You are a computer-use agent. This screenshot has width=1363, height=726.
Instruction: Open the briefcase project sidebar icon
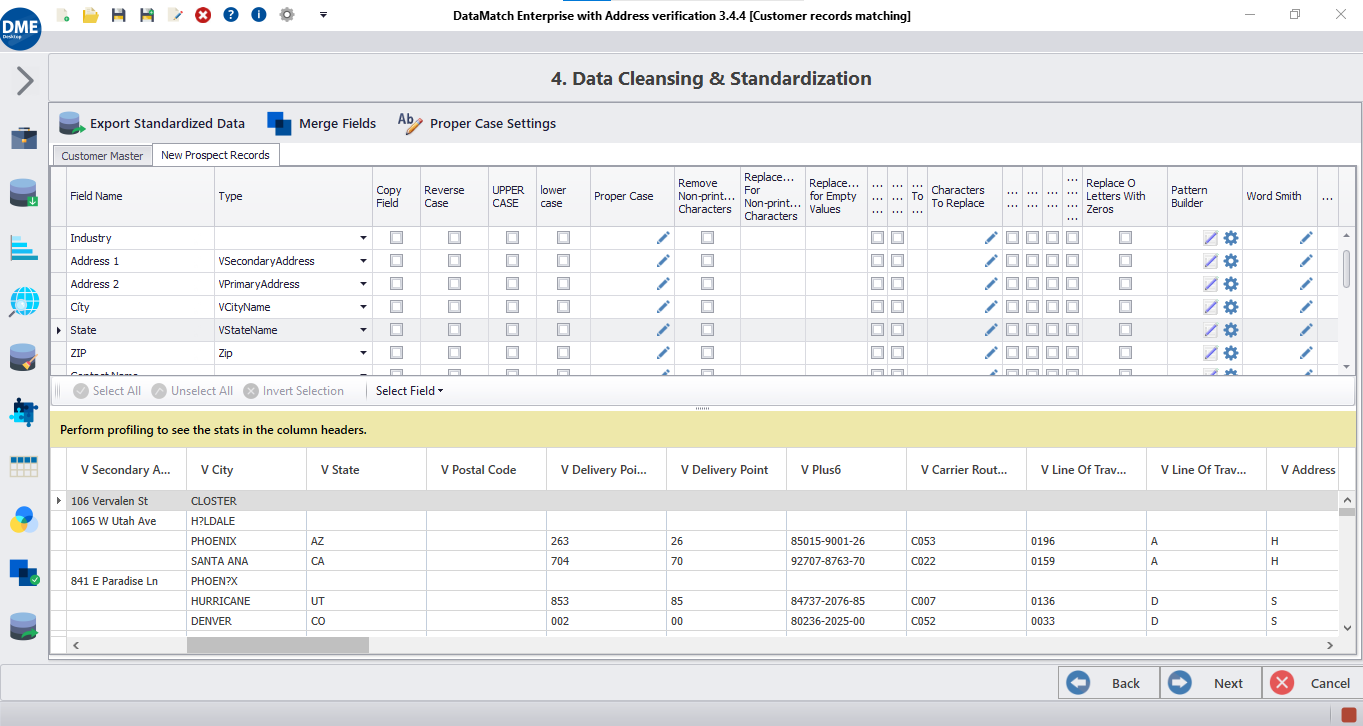point(24,138)
